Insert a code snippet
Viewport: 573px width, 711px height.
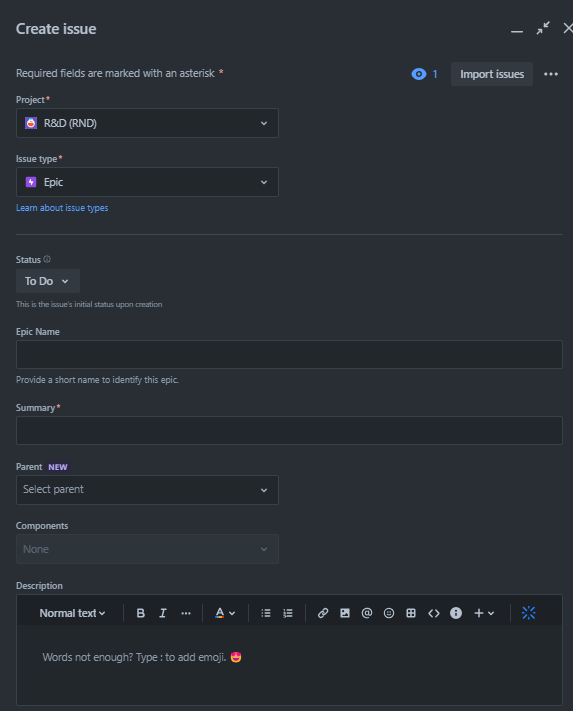(434, 613)
